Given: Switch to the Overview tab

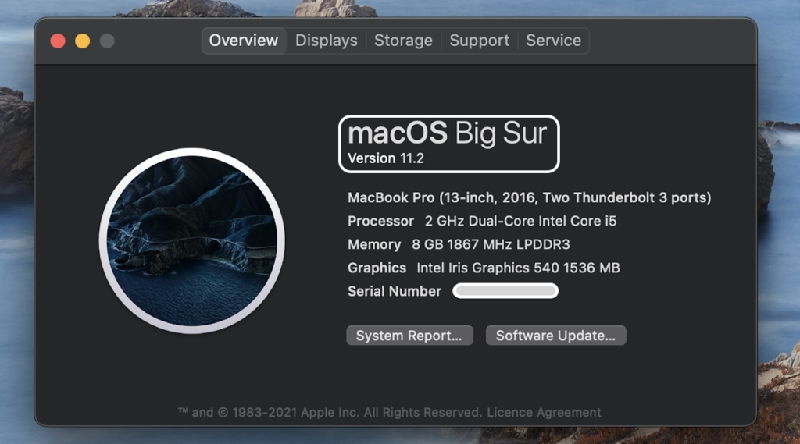Looking at the screenshot, I should click(243, 41).
